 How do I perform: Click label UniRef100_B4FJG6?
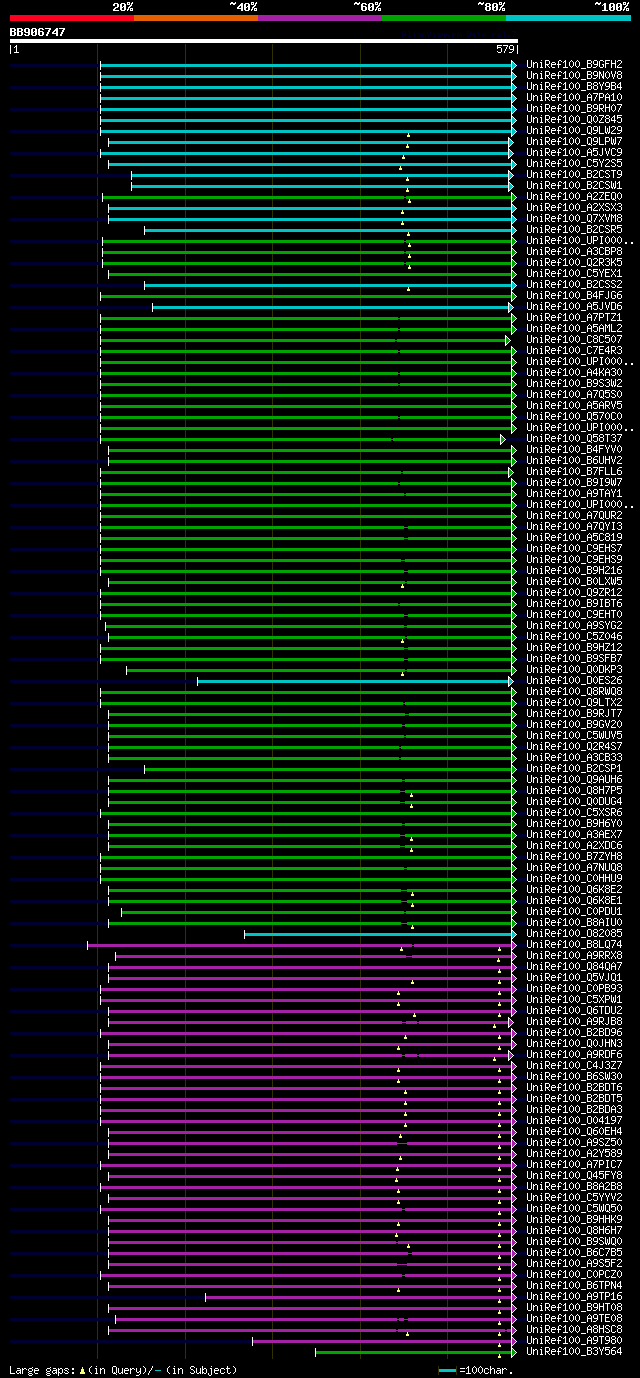[x=574, y=295]
